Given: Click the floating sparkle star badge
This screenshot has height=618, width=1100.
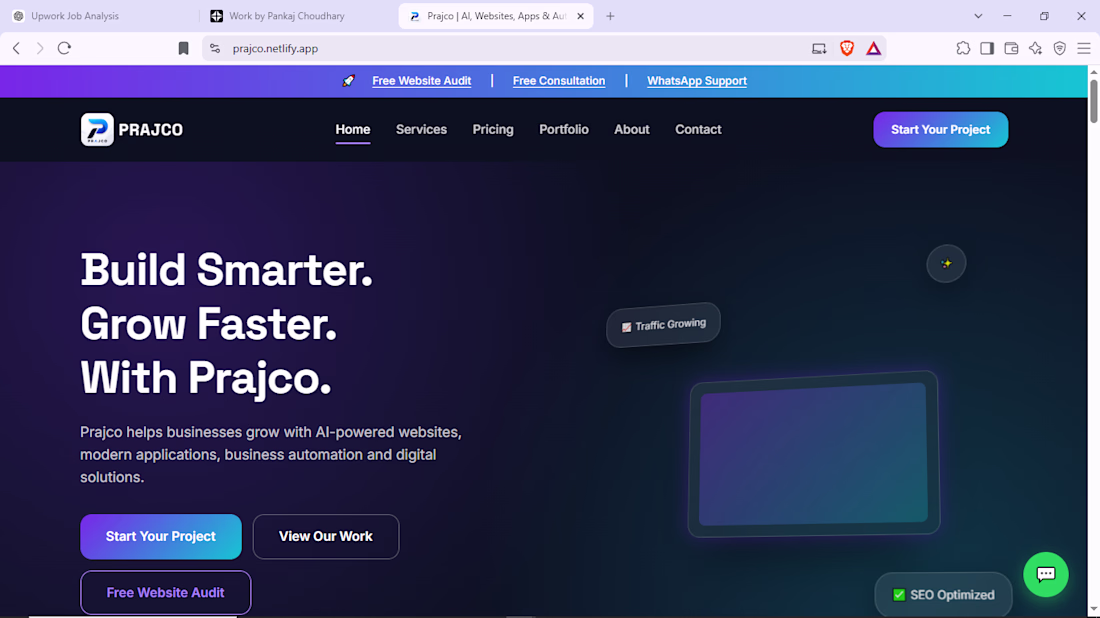Looking at the screenshot, I should coord(946,264).
